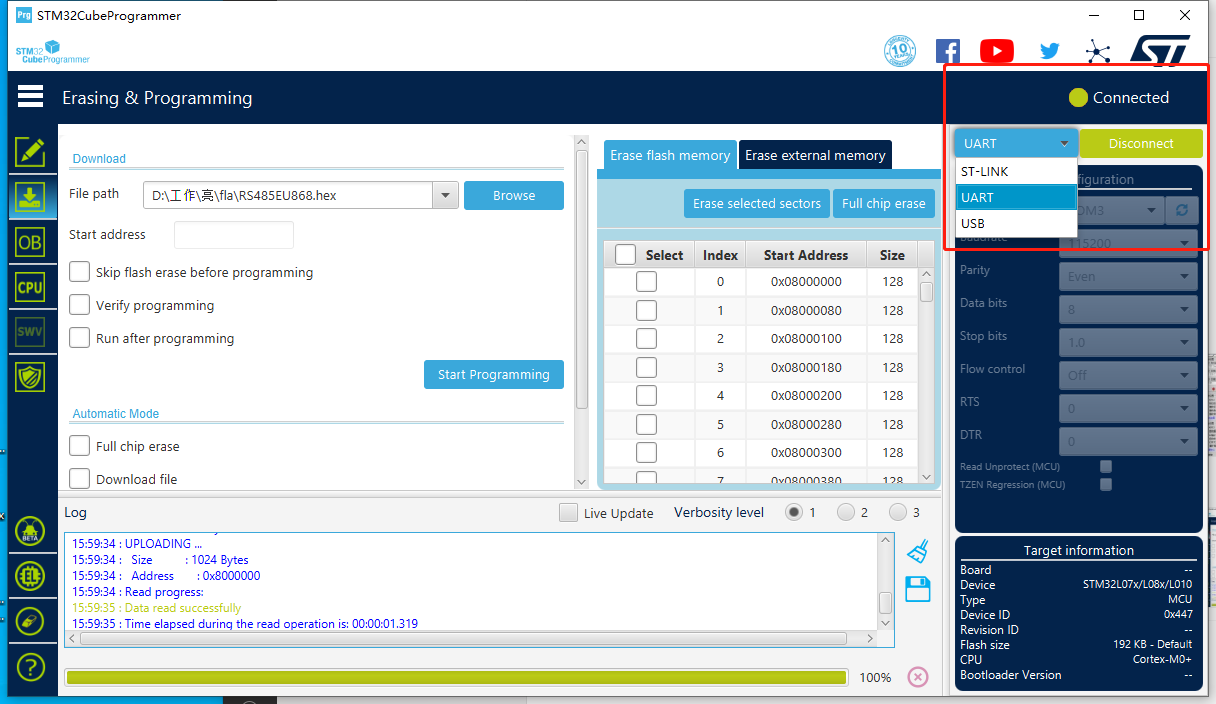Click the Disconnect button
Viewport: 1216px width, 704px height.
(x=1141, y=143)
